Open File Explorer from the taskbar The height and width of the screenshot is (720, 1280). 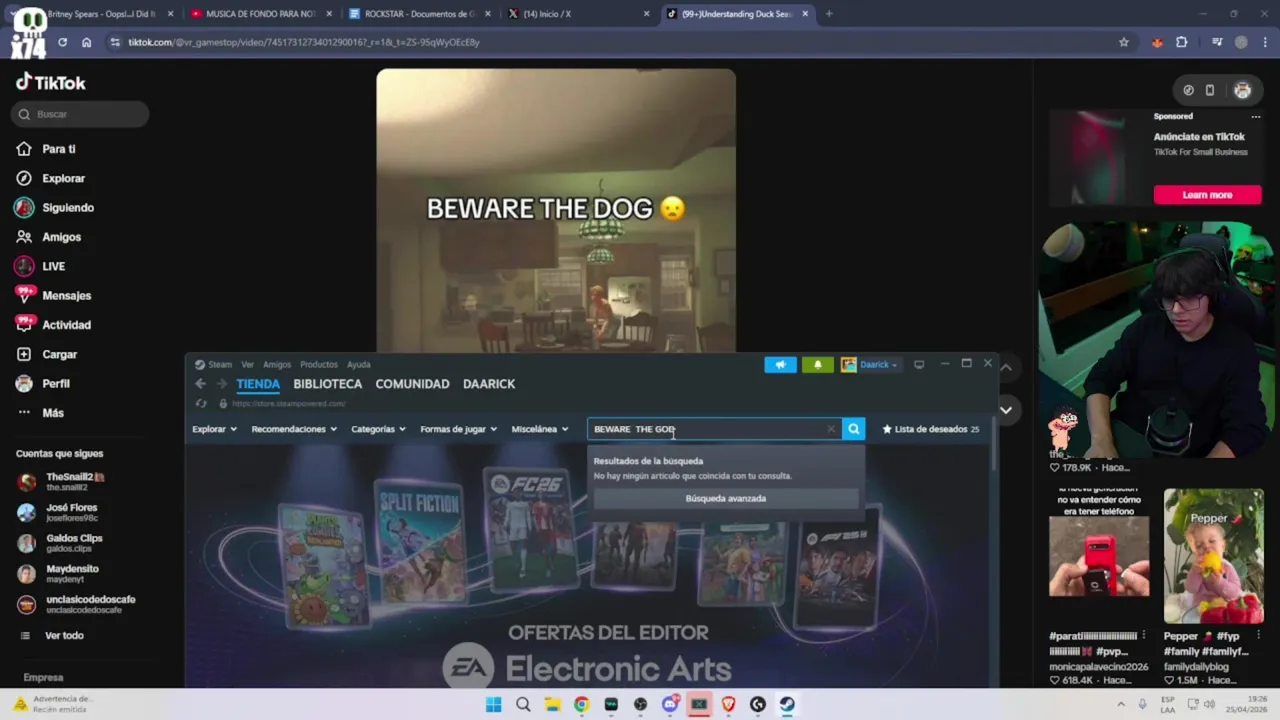(552, 704)
